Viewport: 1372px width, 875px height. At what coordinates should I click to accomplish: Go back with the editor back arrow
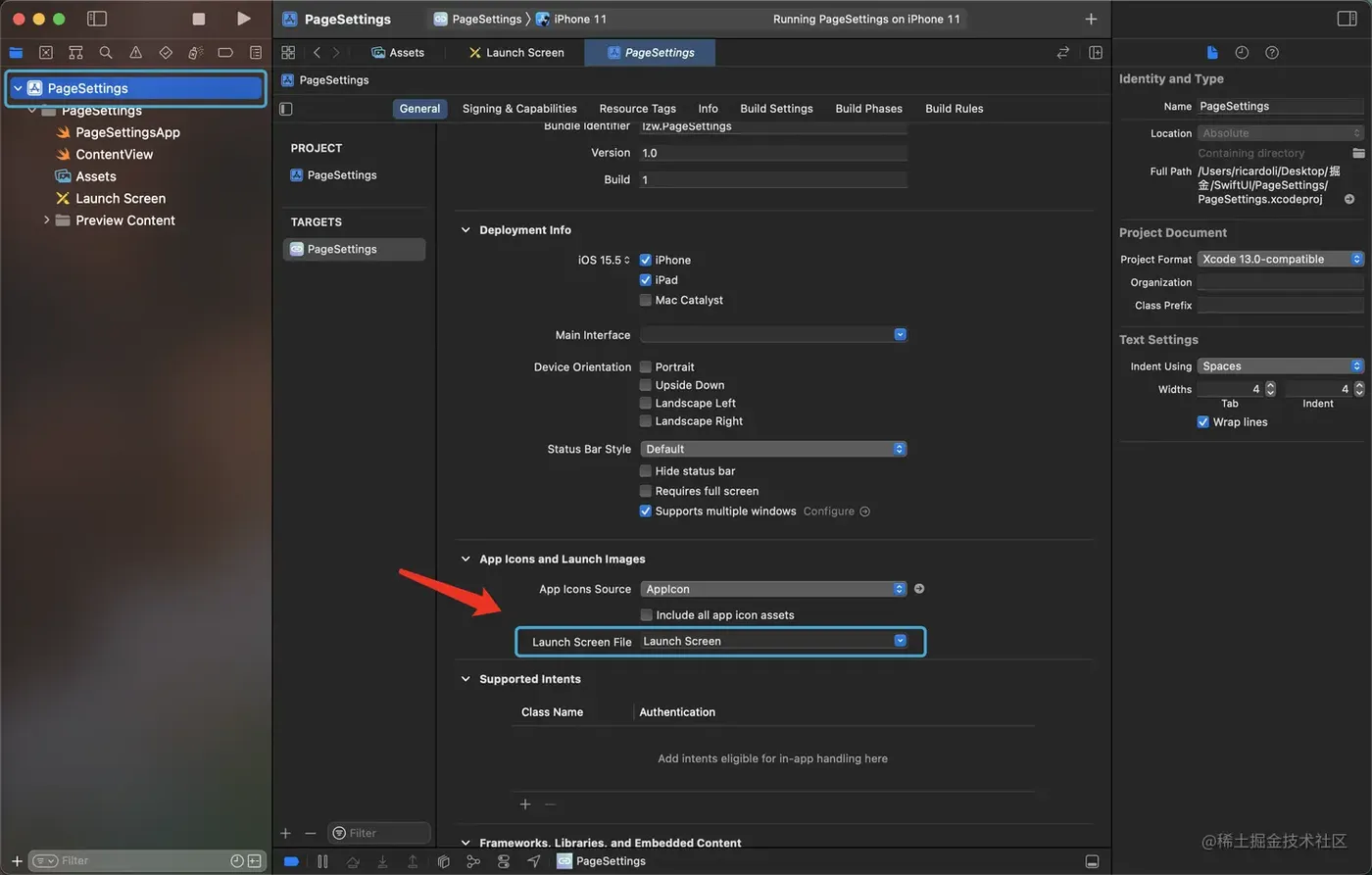pyautogui.click(x=317, y=53)
